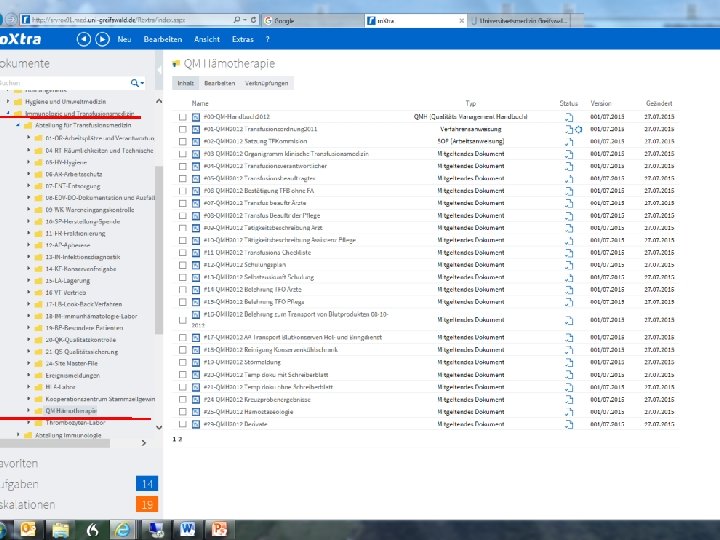Viewport: 720px width, 540px height.
Task: Open Word from the taskbar
Action: click(187, 529)
